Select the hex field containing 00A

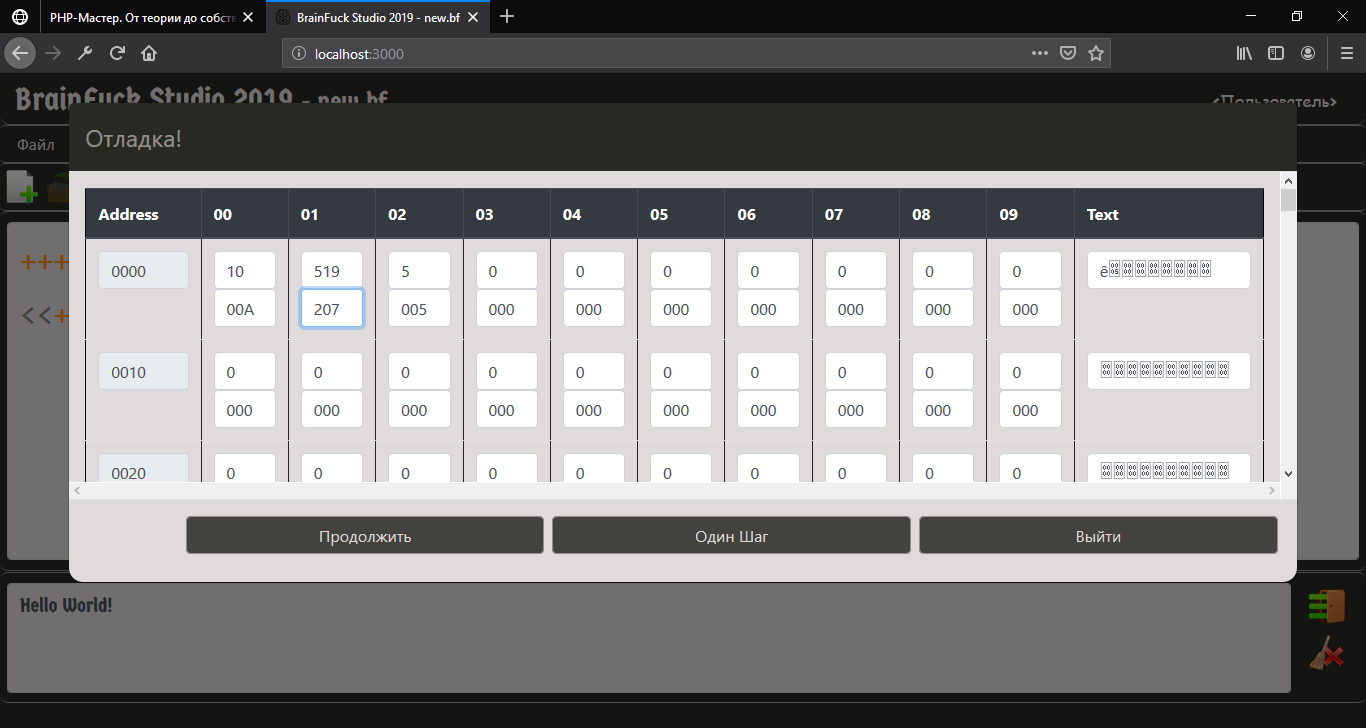[245, 309]
